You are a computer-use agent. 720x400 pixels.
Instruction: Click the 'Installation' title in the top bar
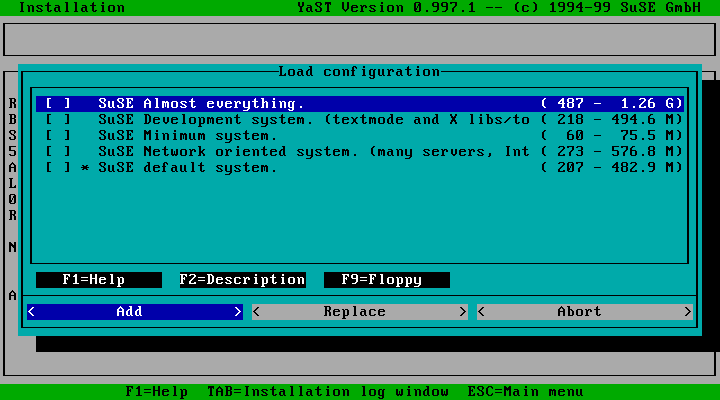click(72, 8)
